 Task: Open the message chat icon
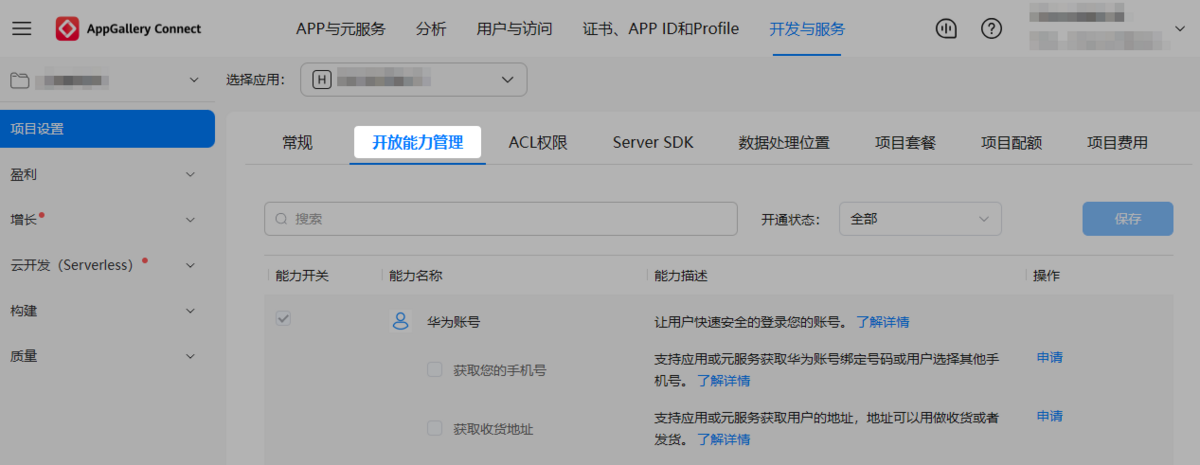[x=946, y=29]
